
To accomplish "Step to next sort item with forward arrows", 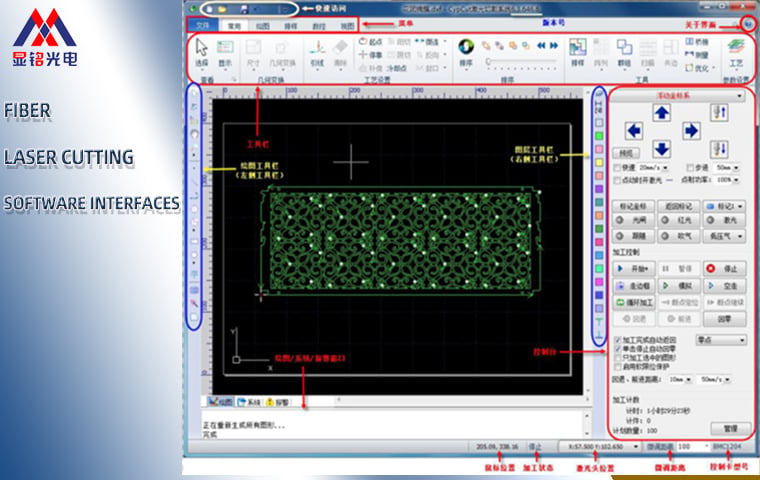I will (x=554, y=46).
